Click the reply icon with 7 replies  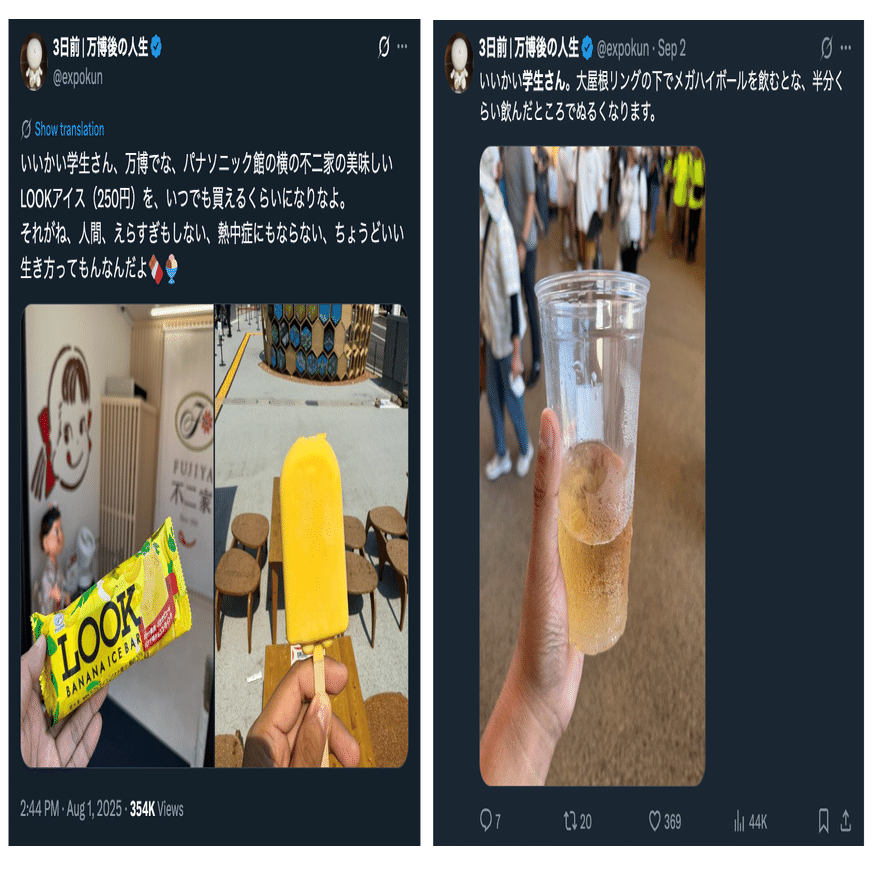[490, 820]
